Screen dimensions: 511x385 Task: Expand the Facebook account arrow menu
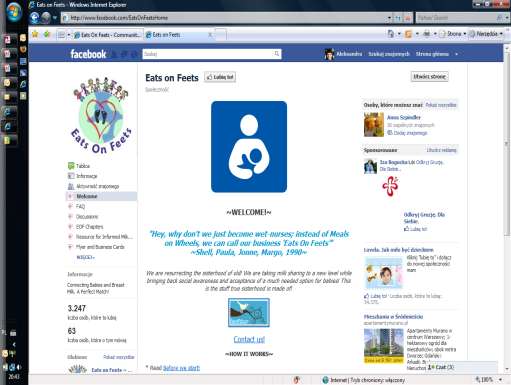[456, 54]
